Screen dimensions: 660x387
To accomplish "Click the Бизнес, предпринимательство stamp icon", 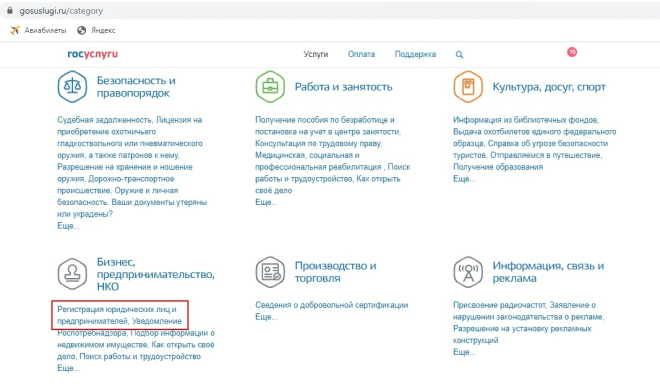I will point(72,274).
